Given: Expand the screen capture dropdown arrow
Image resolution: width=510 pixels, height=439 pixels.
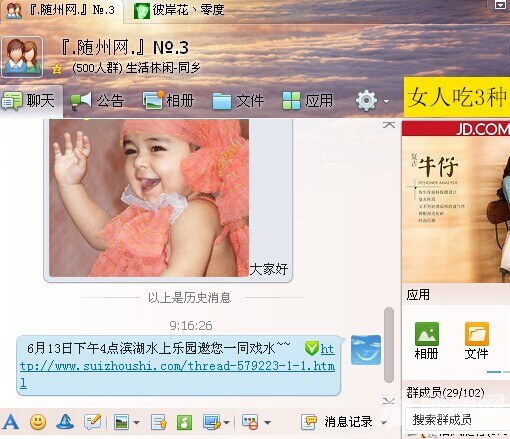Looking at the screenshot, I should pyautogui.click(x=227, y=423).
